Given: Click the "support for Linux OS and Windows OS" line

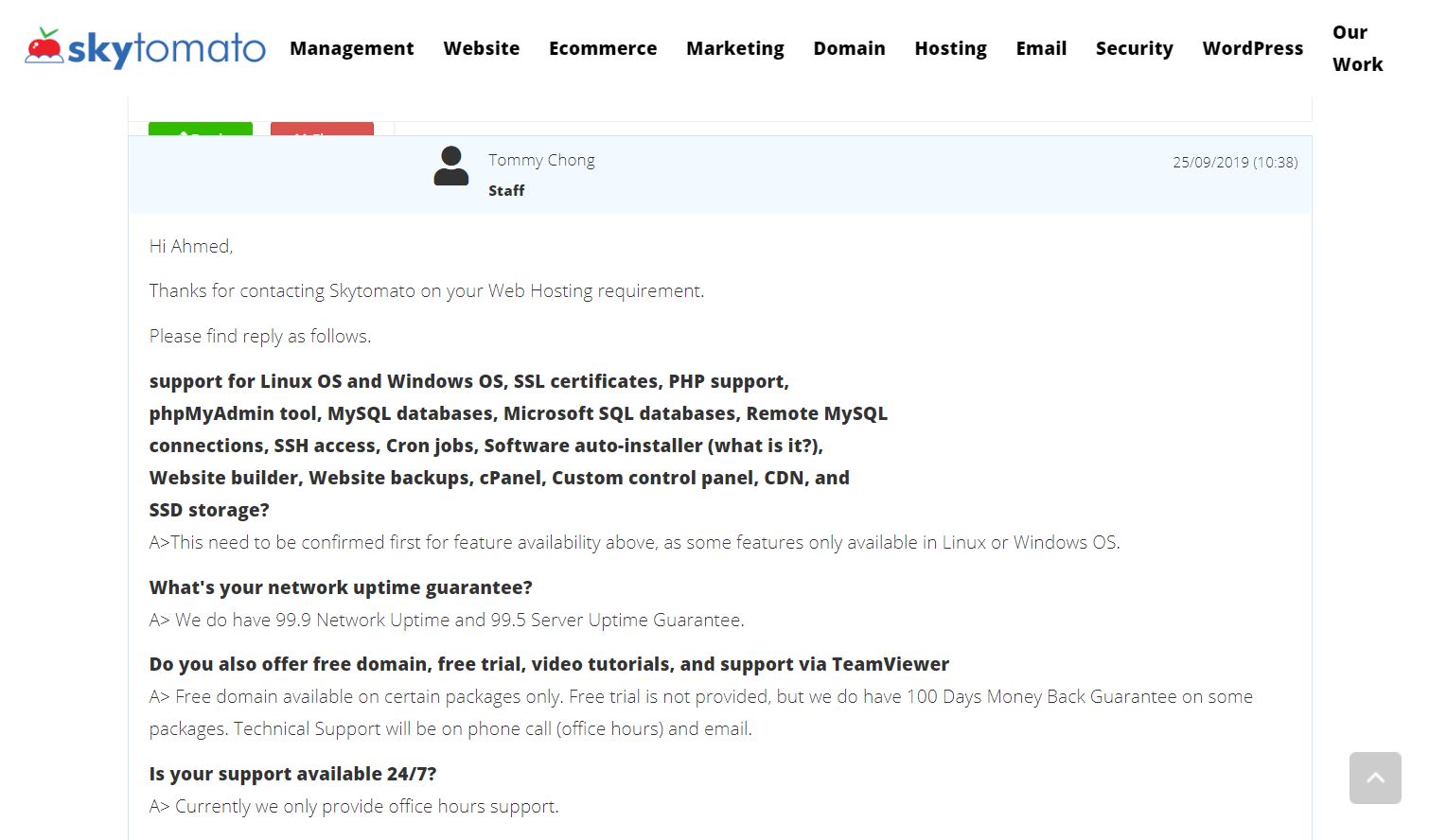Looking at the screenshot, I should [x=468, y=381].
